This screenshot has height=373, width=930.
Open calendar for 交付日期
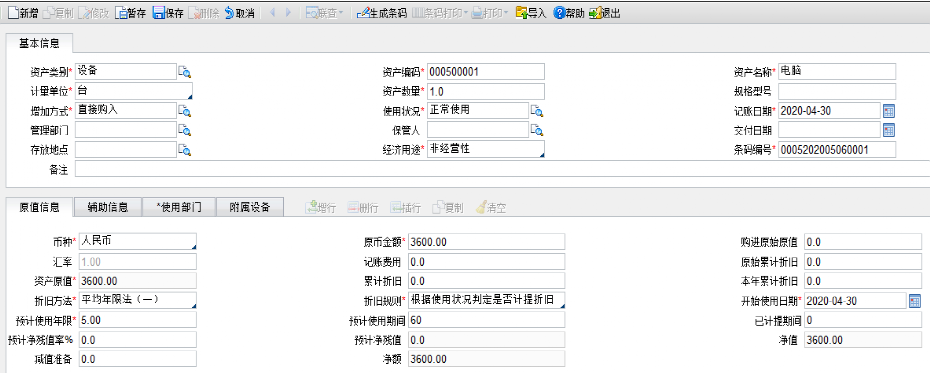click(x=888, y=130)
